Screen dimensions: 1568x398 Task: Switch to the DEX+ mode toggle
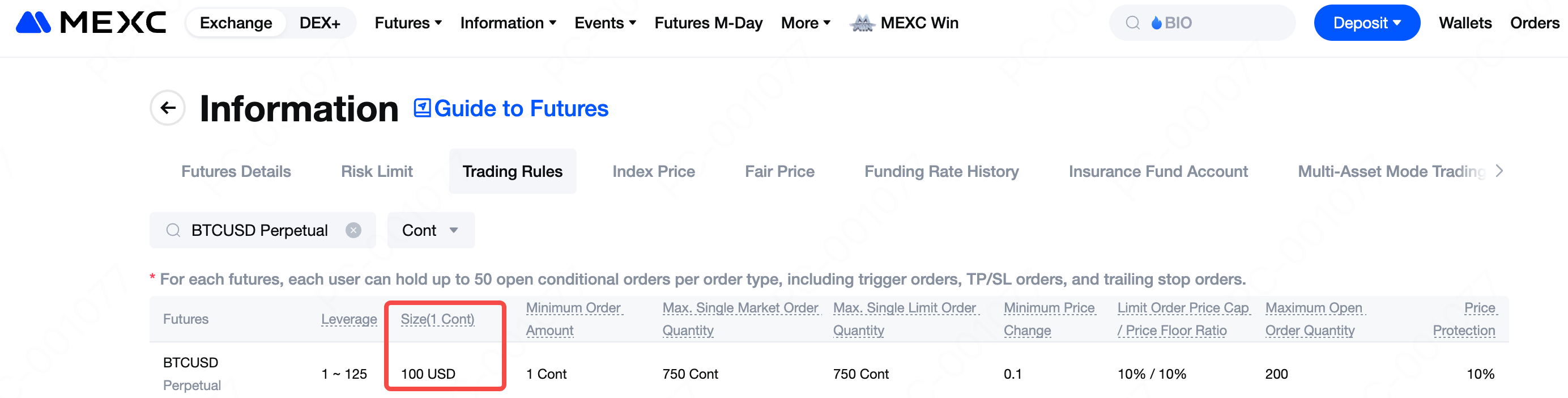tap(319, 23)
